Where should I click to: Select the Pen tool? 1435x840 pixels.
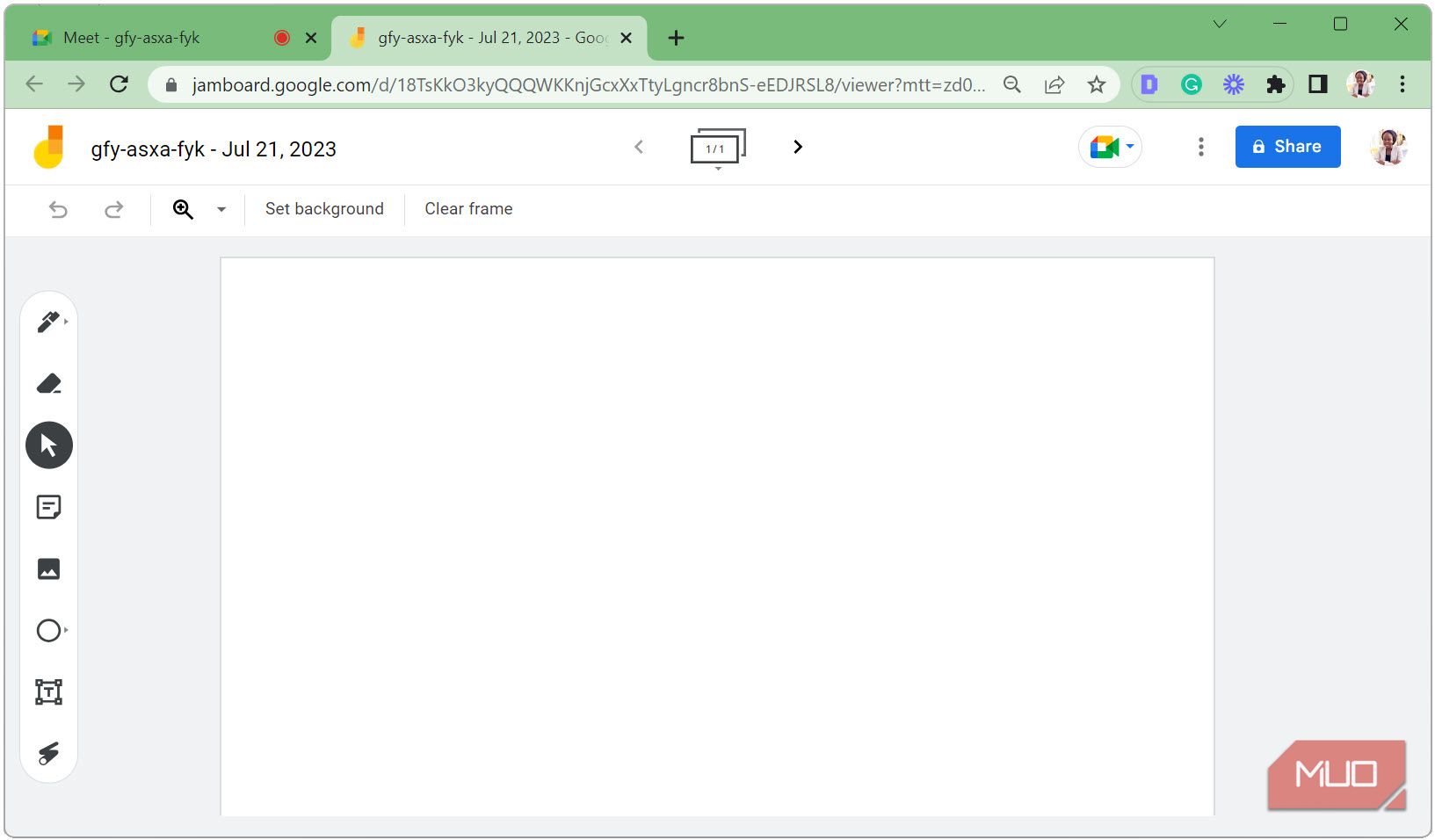point(48,322)
